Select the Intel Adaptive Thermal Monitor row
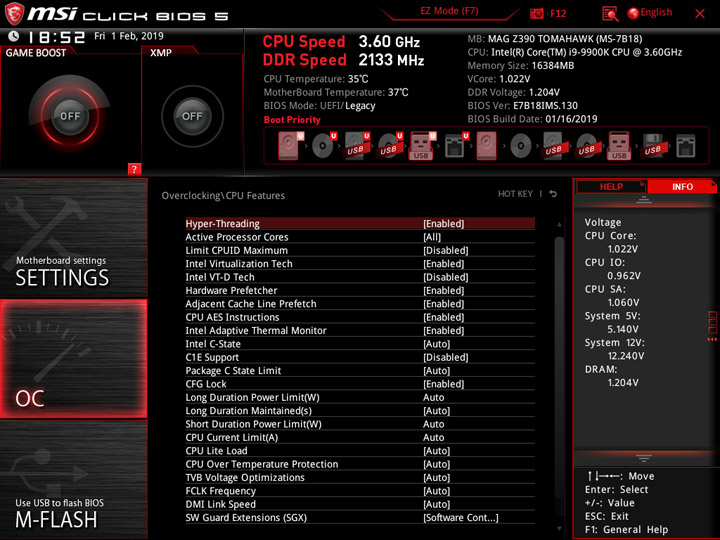This screenshot has height=540, width=720. pyautogui.click(x=360, y=331)
